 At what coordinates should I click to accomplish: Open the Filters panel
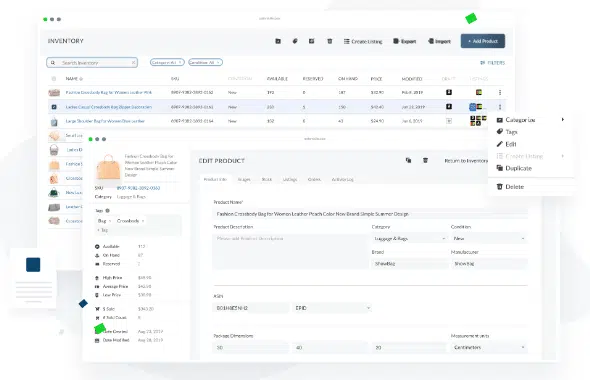coord(493,63)
